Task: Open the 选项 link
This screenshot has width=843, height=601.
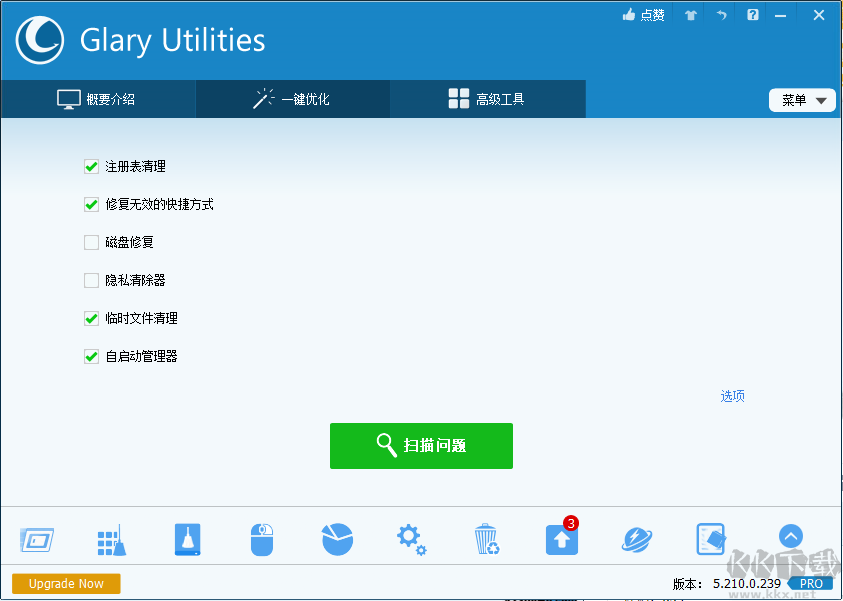Action: (x=732, y=396)
